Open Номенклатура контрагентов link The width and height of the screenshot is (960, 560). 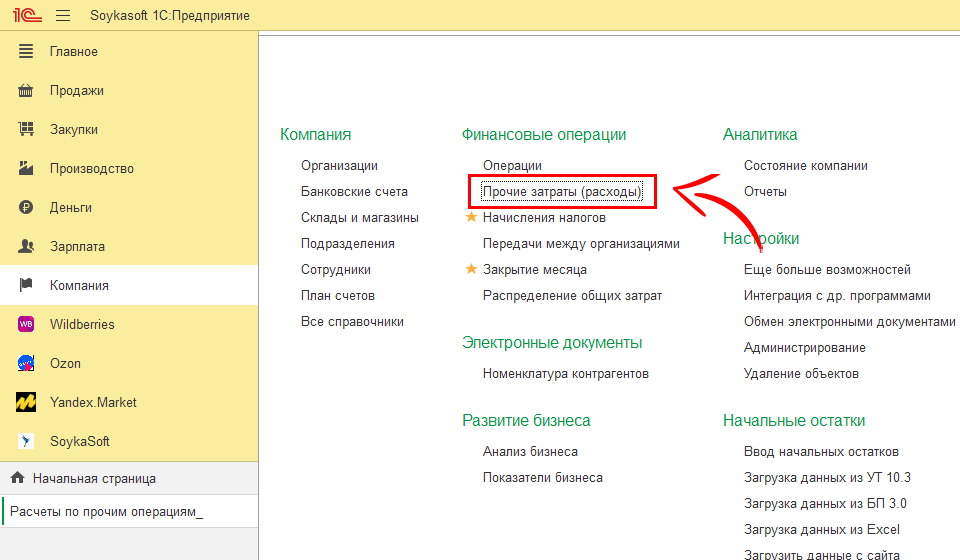point(565,373)
